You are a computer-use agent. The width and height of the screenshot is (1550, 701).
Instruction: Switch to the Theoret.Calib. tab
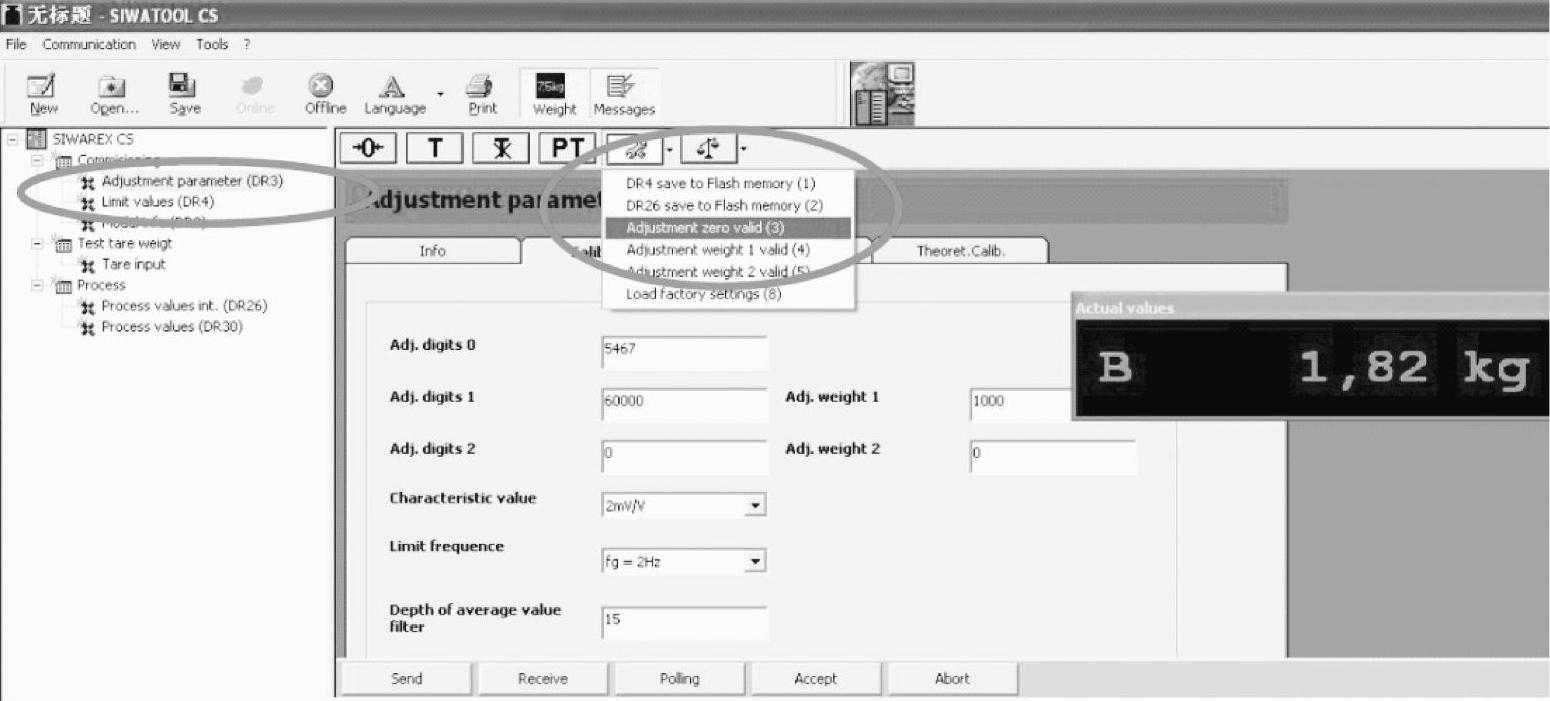(960, 251)
